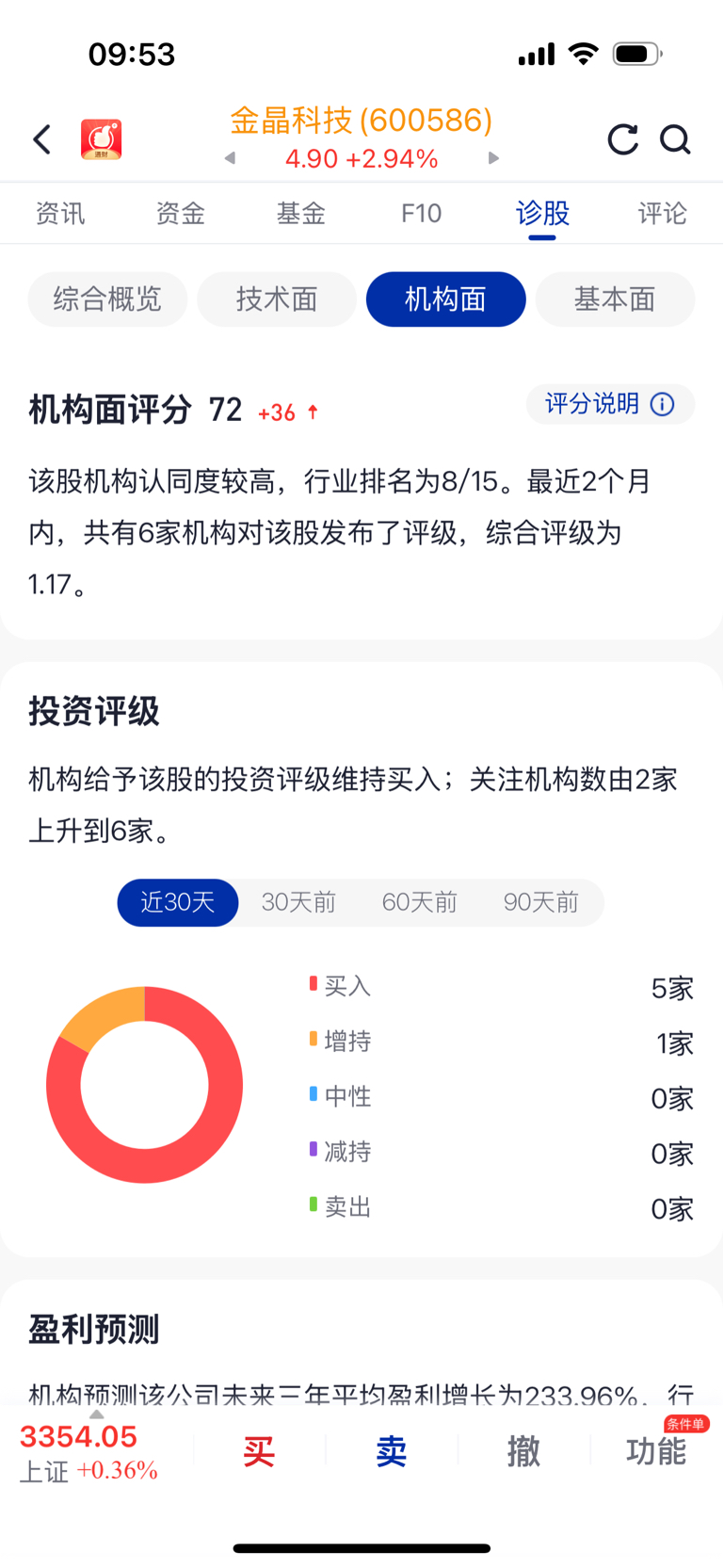Go to next stock arrow
This screenshot has width=724, height=1568.
(493, 158)
